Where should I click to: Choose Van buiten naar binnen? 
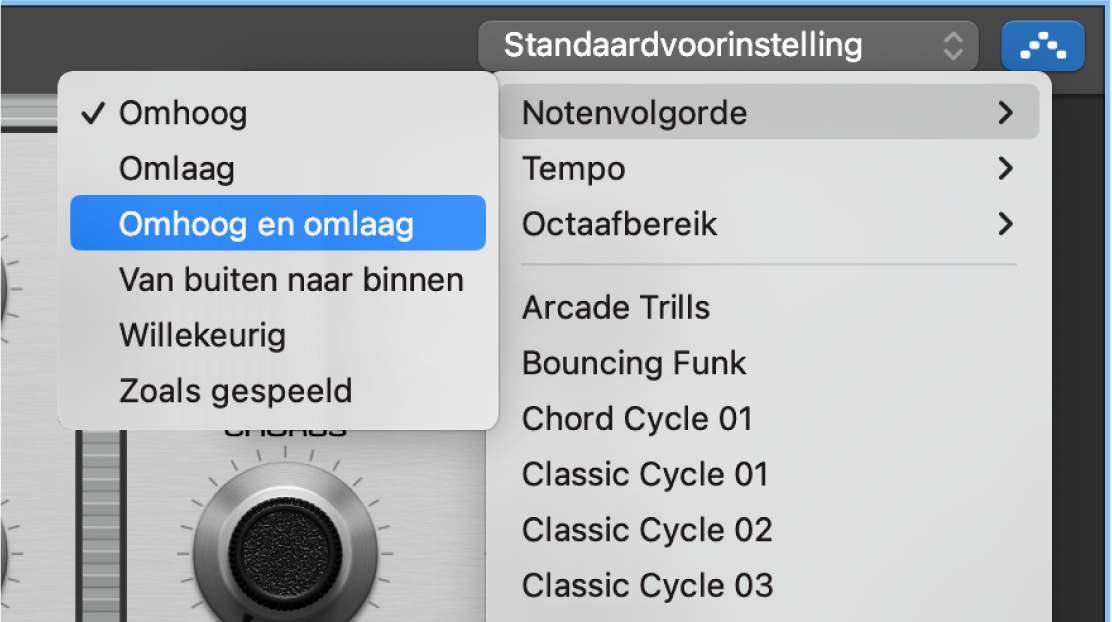[291, 279]
